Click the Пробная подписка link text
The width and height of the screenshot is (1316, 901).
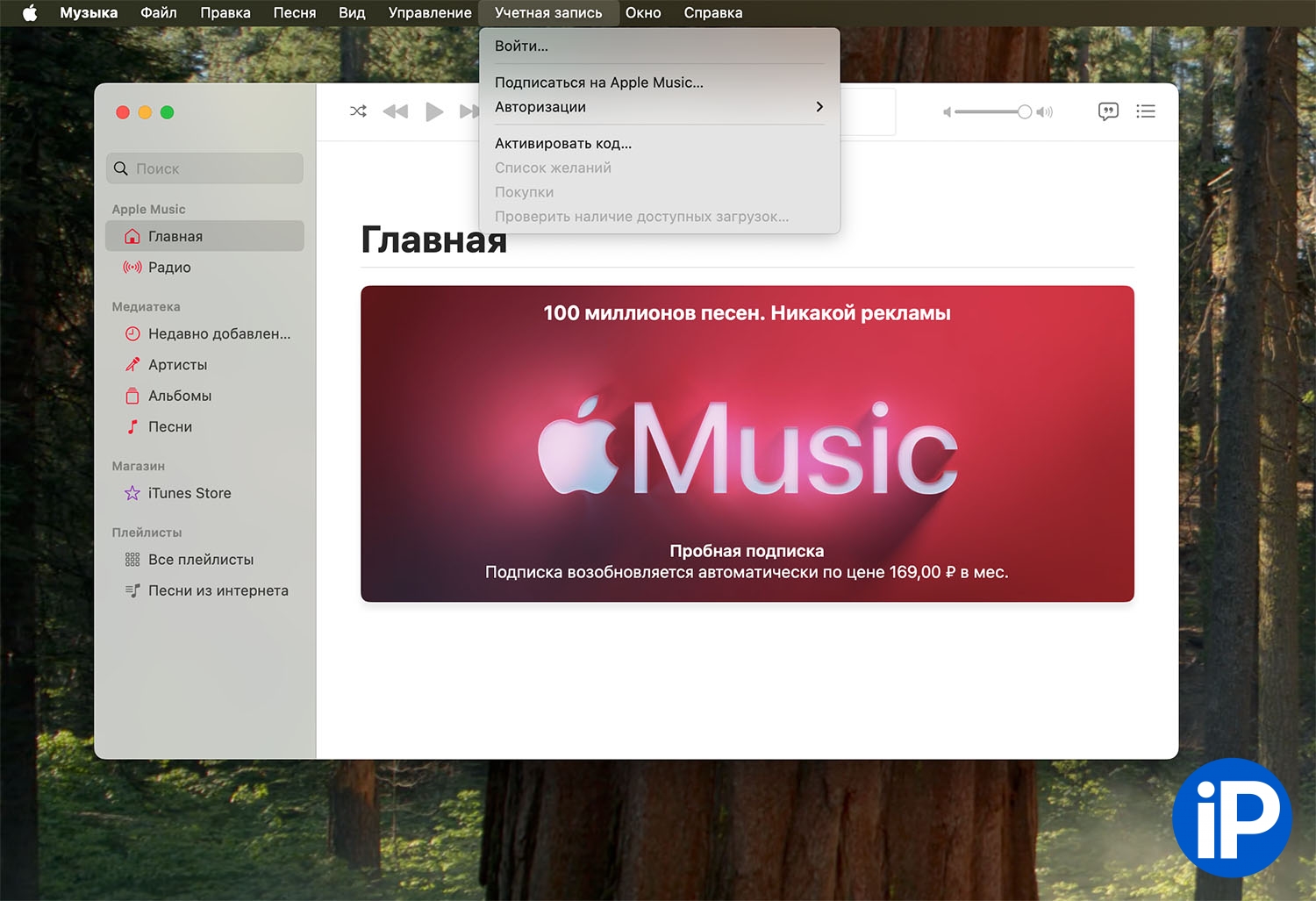pos(747,551)
